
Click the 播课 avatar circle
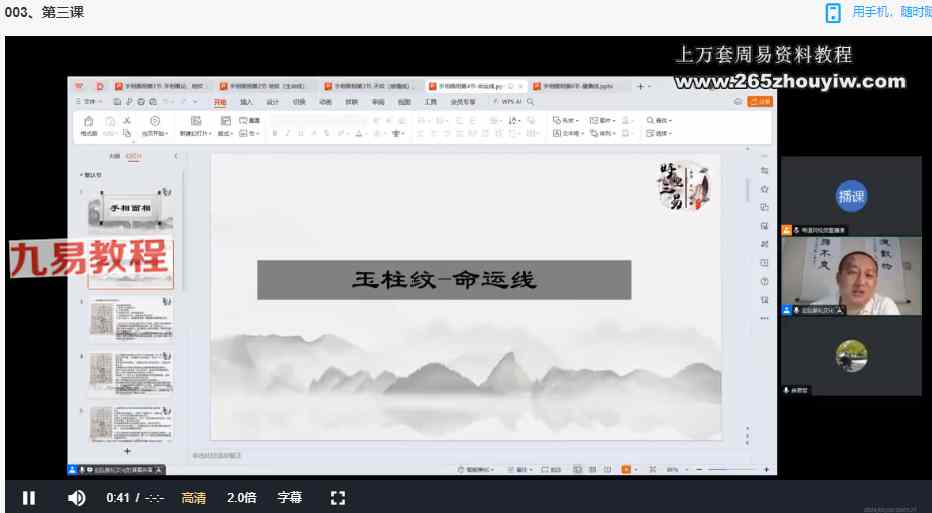click(851, 196)
